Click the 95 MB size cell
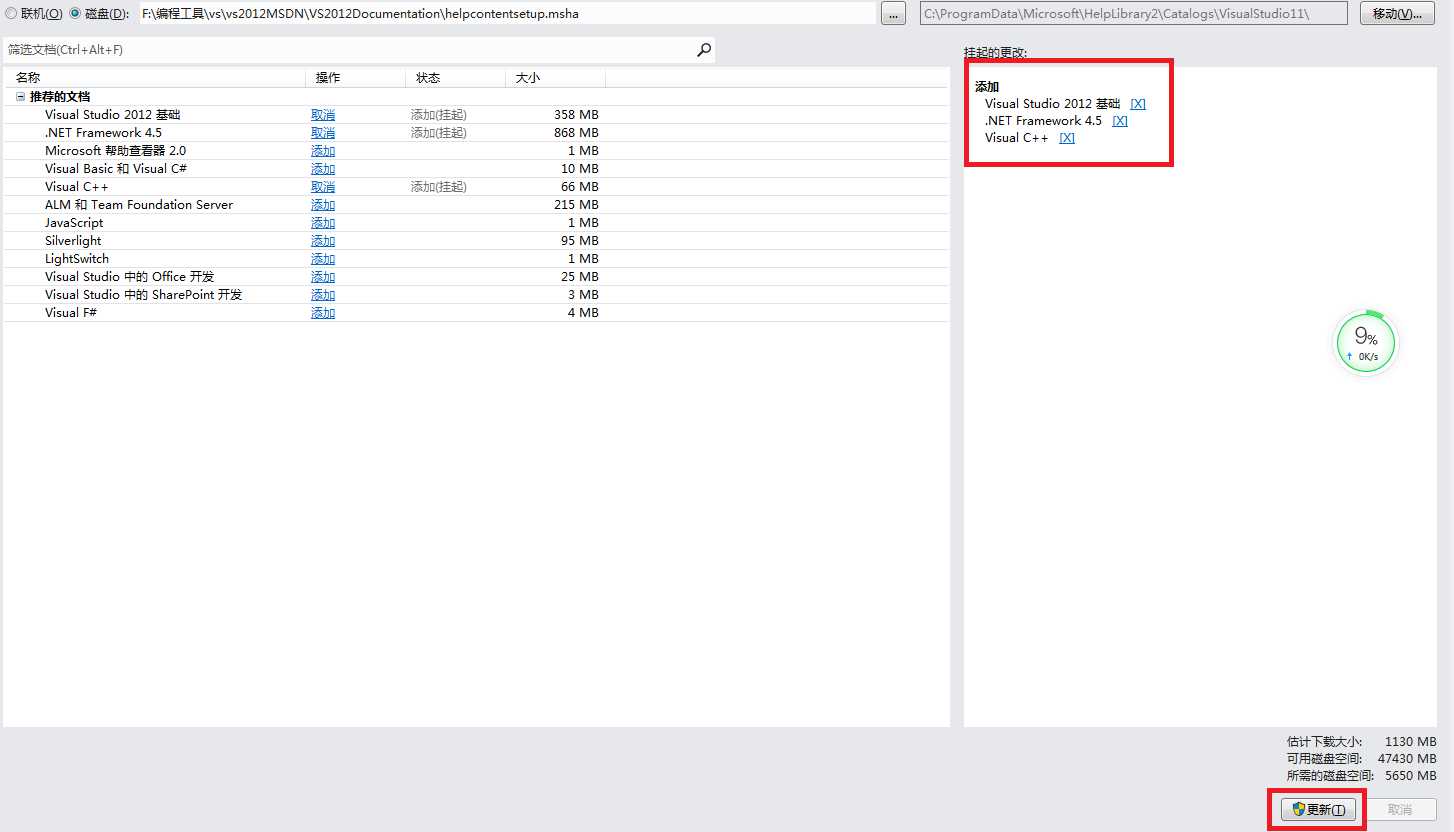This screenshot has width=1454, height=832. pos(580,241)
